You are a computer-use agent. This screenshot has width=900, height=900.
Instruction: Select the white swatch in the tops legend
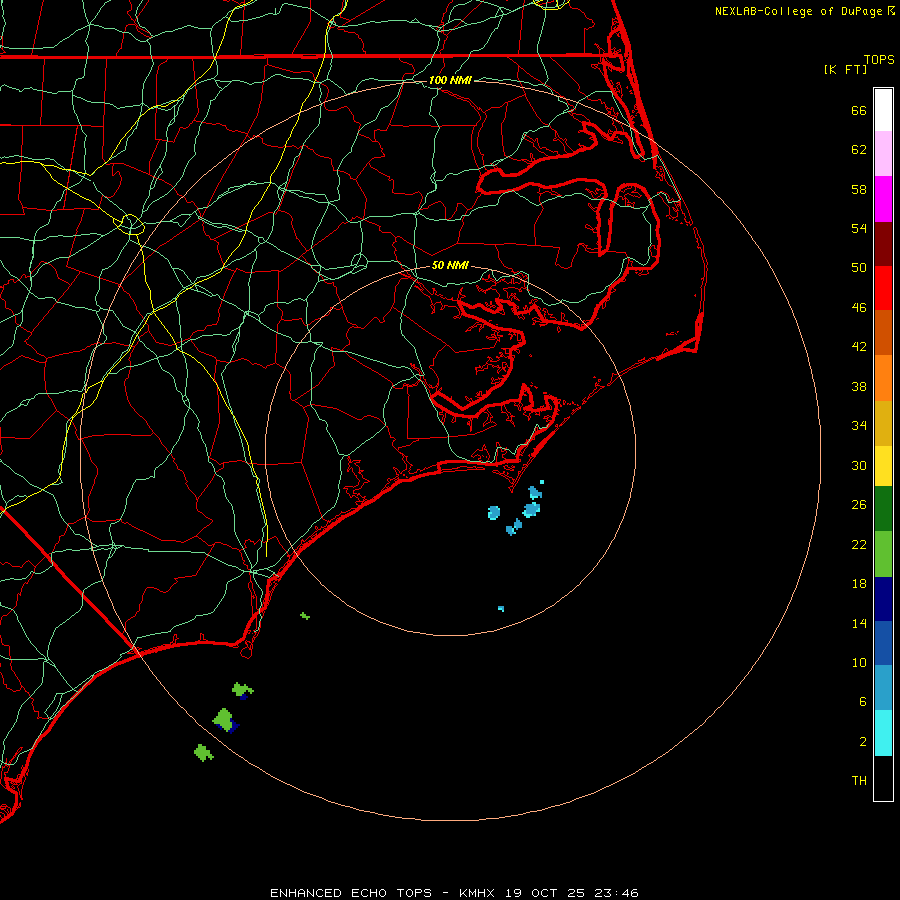click(x=883, y=110)
